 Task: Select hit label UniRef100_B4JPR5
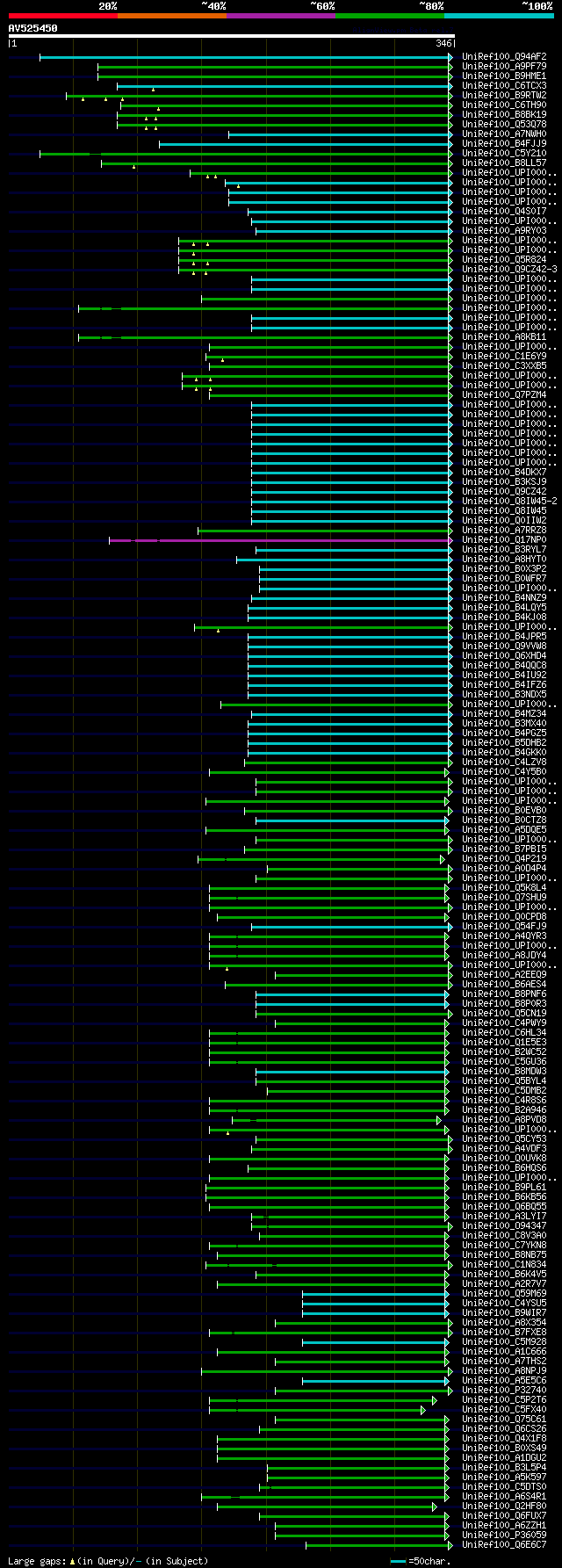point(504,637)
